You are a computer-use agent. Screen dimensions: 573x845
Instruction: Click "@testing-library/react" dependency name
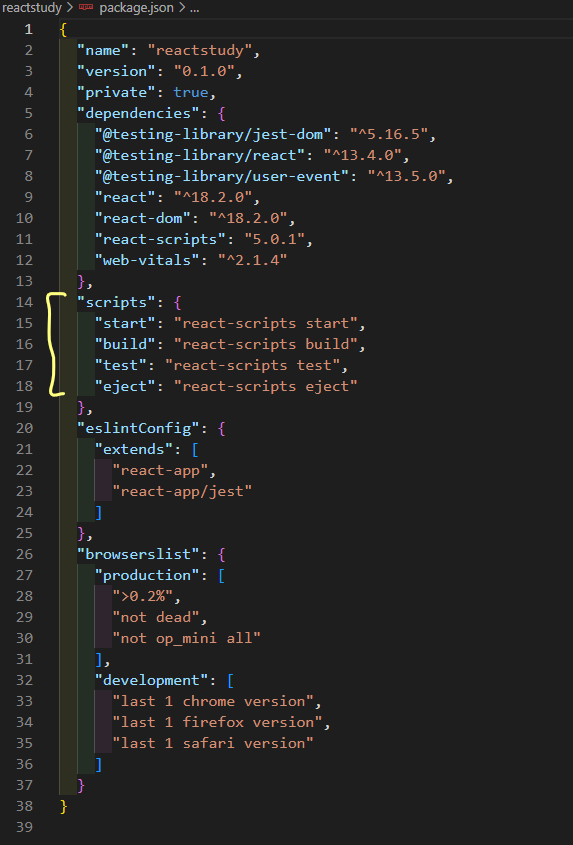tap(200, 155)
